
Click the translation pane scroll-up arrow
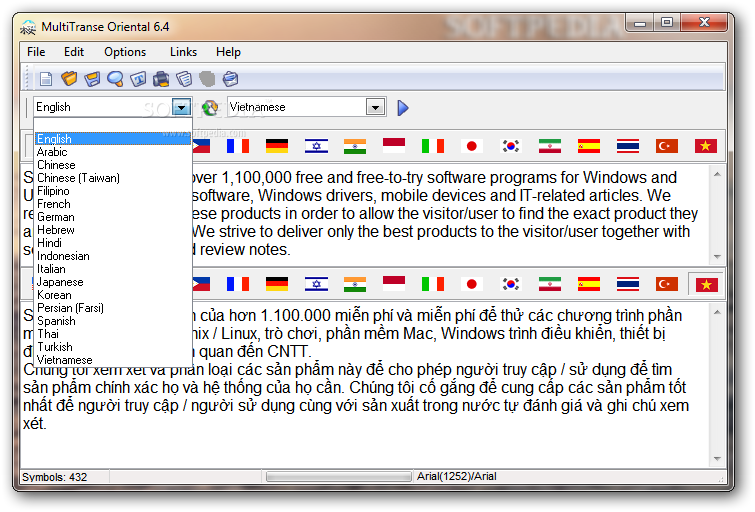(x=717, y=313)
